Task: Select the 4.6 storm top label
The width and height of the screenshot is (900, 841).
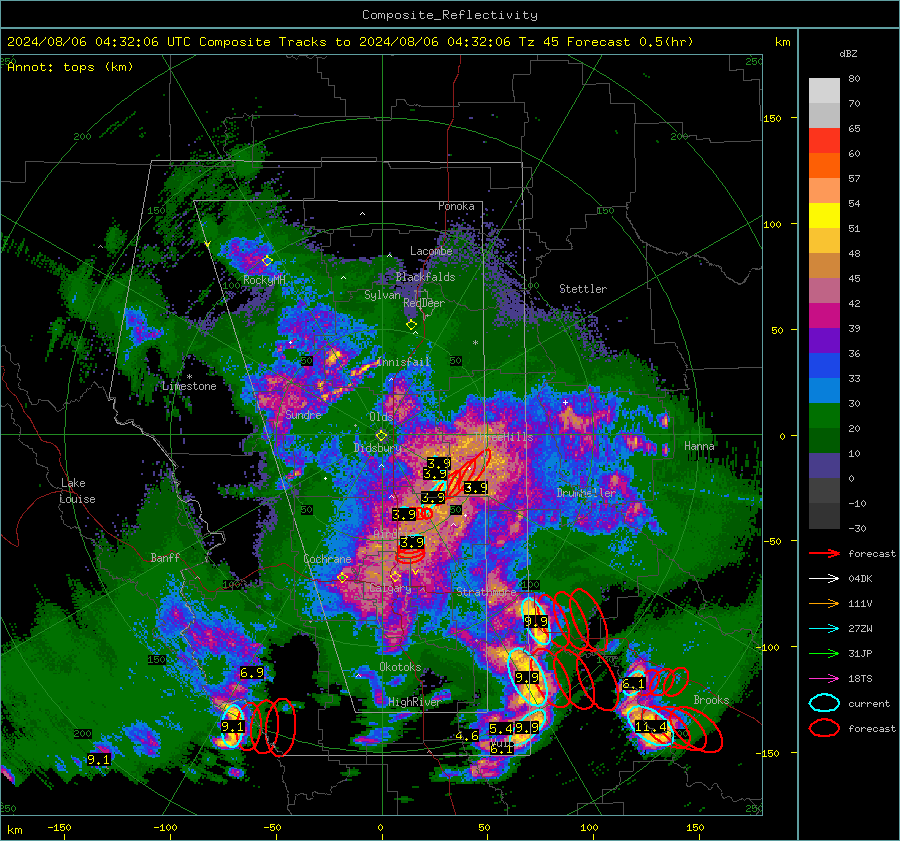Action: point(467,736)
